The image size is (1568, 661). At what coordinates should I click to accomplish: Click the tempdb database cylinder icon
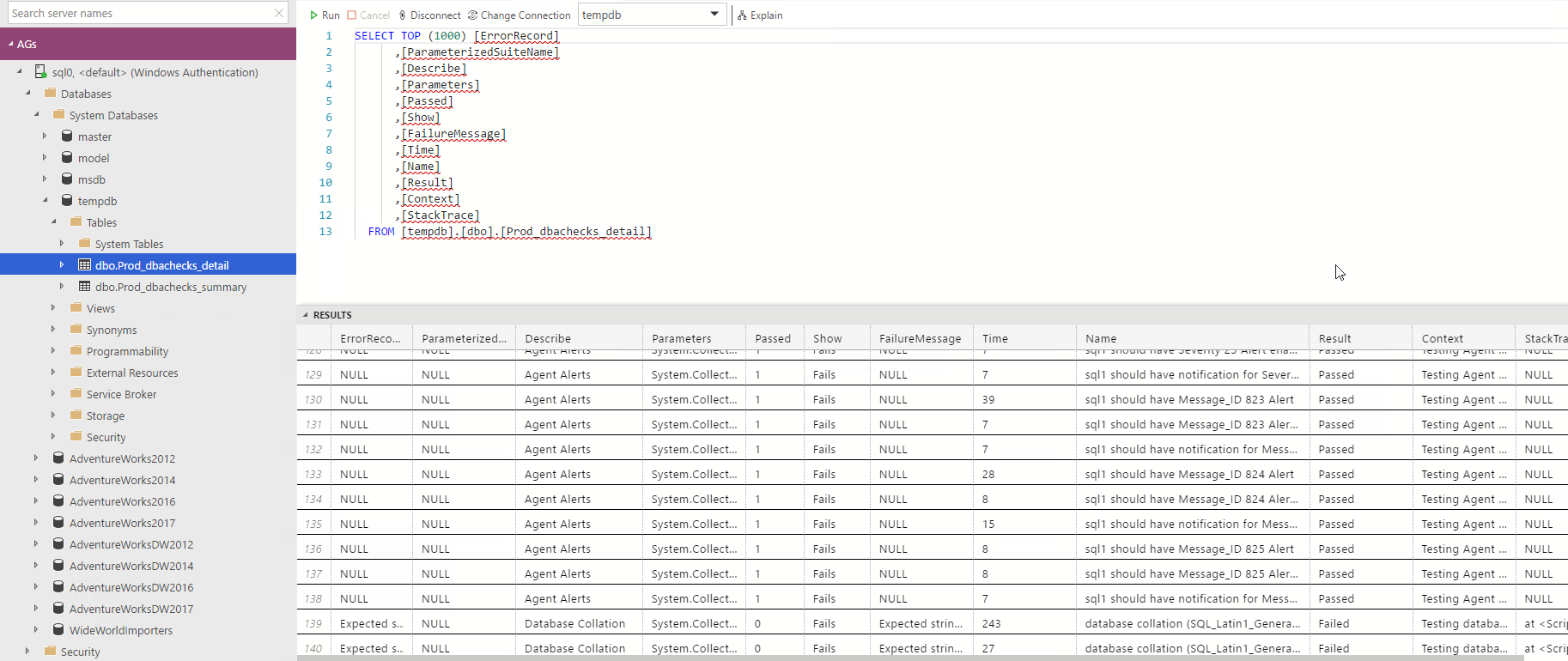pos(67,200)
